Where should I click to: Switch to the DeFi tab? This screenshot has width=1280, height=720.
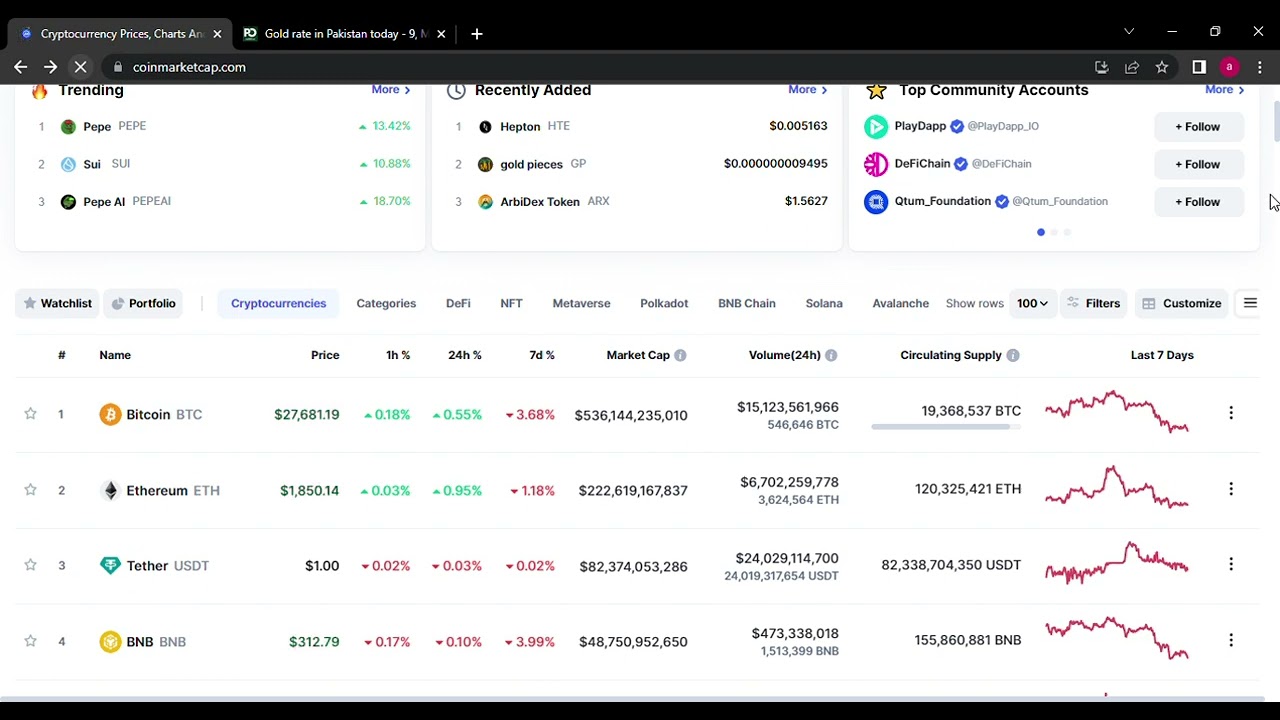click(458, 303)
